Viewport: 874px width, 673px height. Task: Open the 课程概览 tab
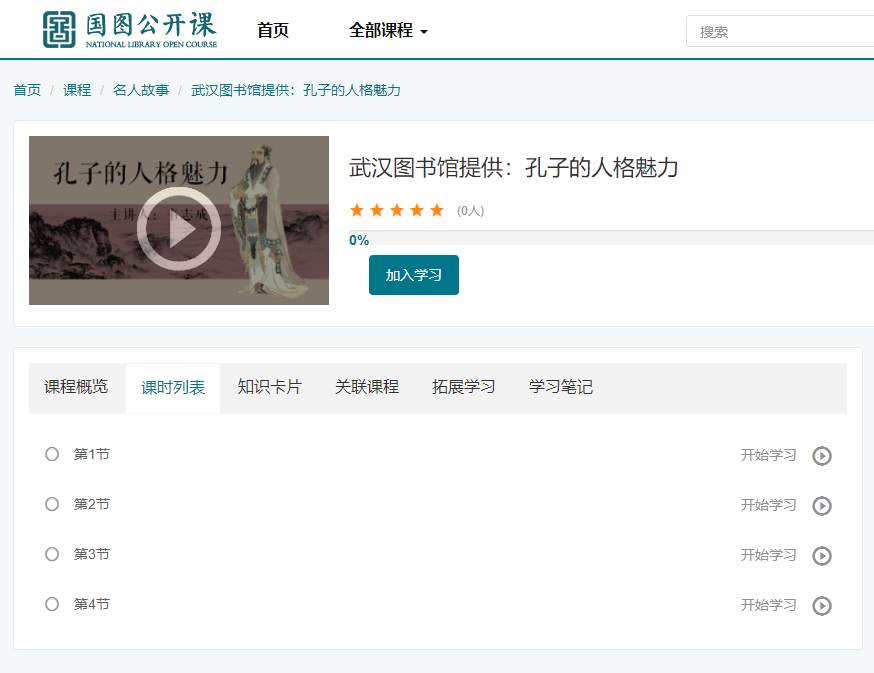tap(76, 388)
